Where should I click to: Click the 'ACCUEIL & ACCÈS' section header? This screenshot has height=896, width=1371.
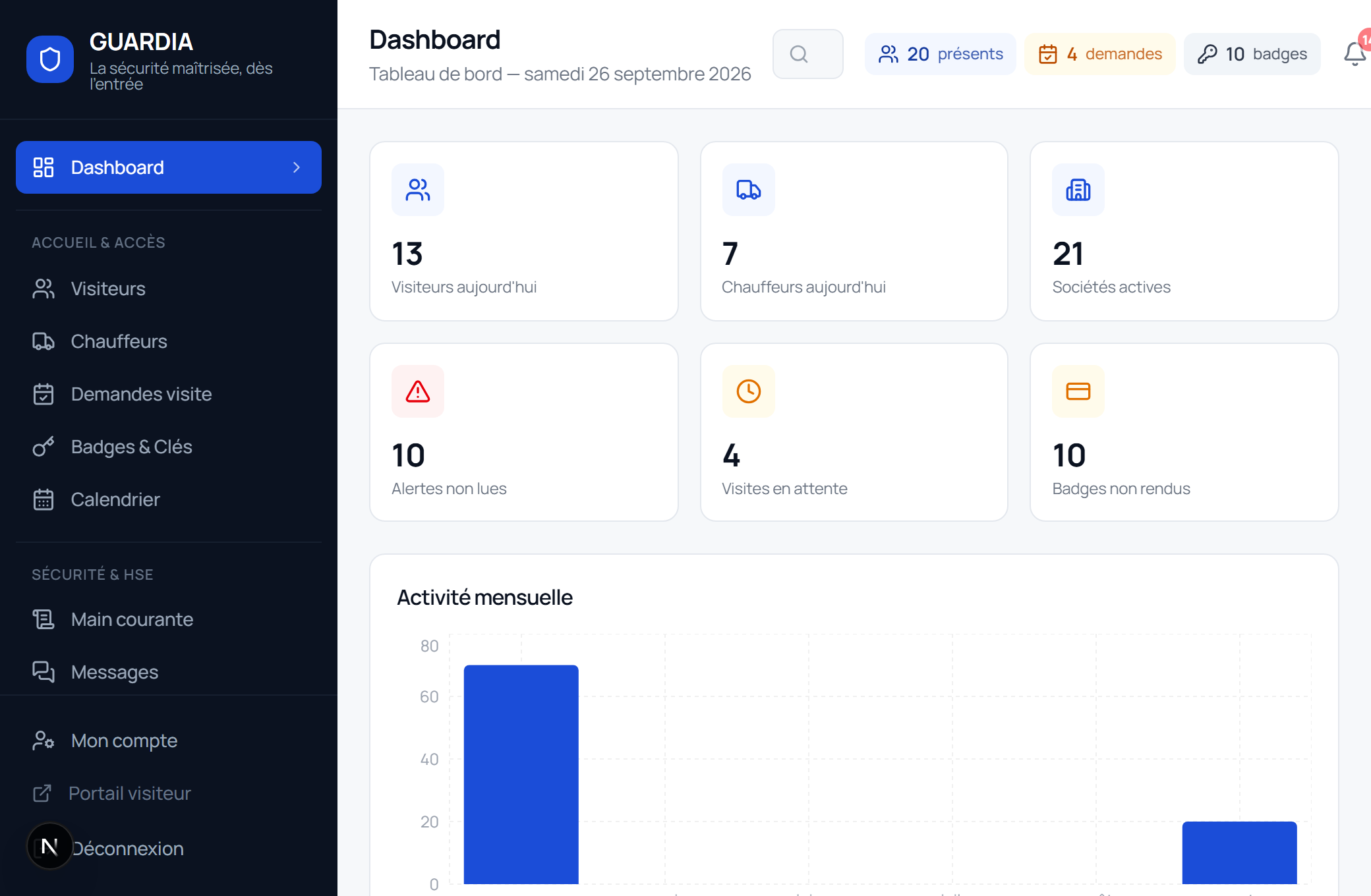tap(99, 242)
